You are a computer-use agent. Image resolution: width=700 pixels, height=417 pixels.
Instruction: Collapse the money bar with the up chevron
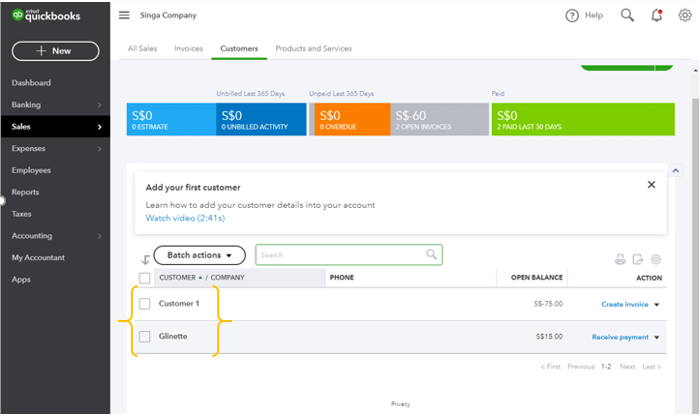(x=675, y=170)
